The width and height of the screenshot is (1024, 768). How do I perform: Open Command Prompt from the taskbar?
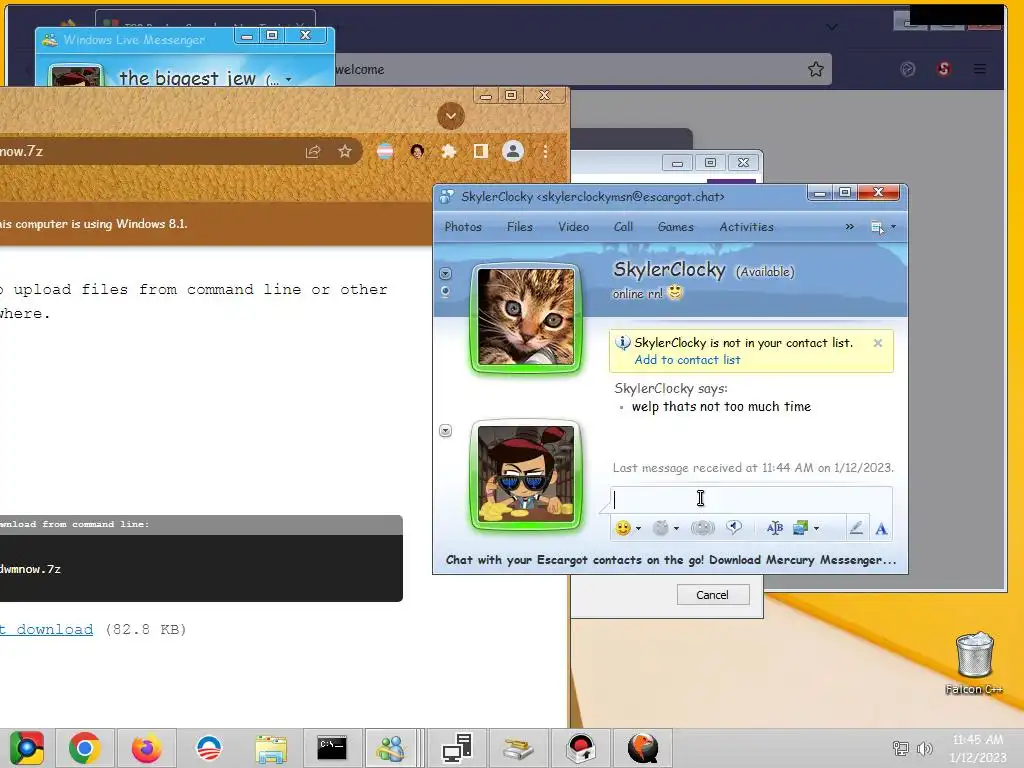(x=332, y=748)
